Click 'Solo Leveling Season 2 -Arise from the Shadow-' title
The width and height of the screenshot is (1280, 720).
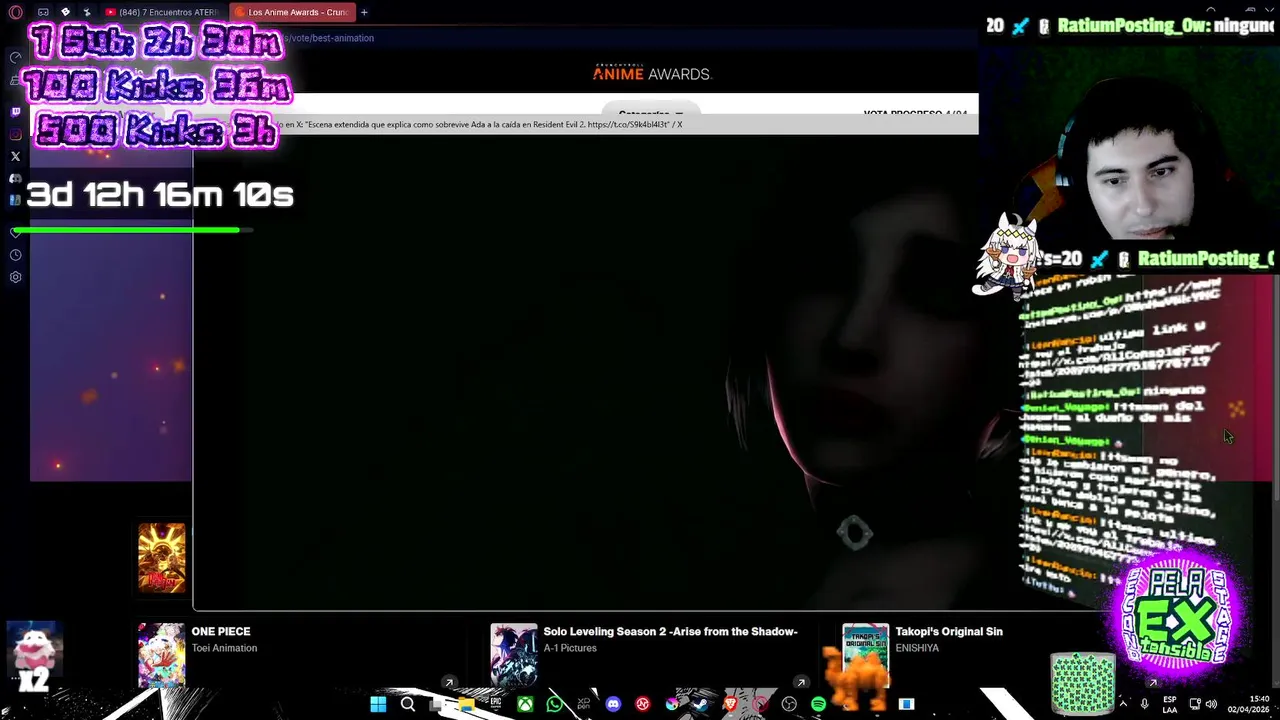pos(670,631)
